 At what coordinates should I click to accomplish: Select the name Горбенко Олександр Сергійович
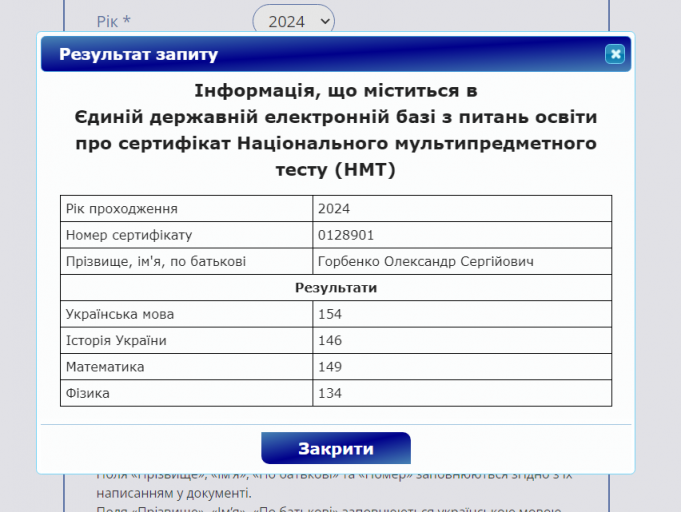[426, 261]
